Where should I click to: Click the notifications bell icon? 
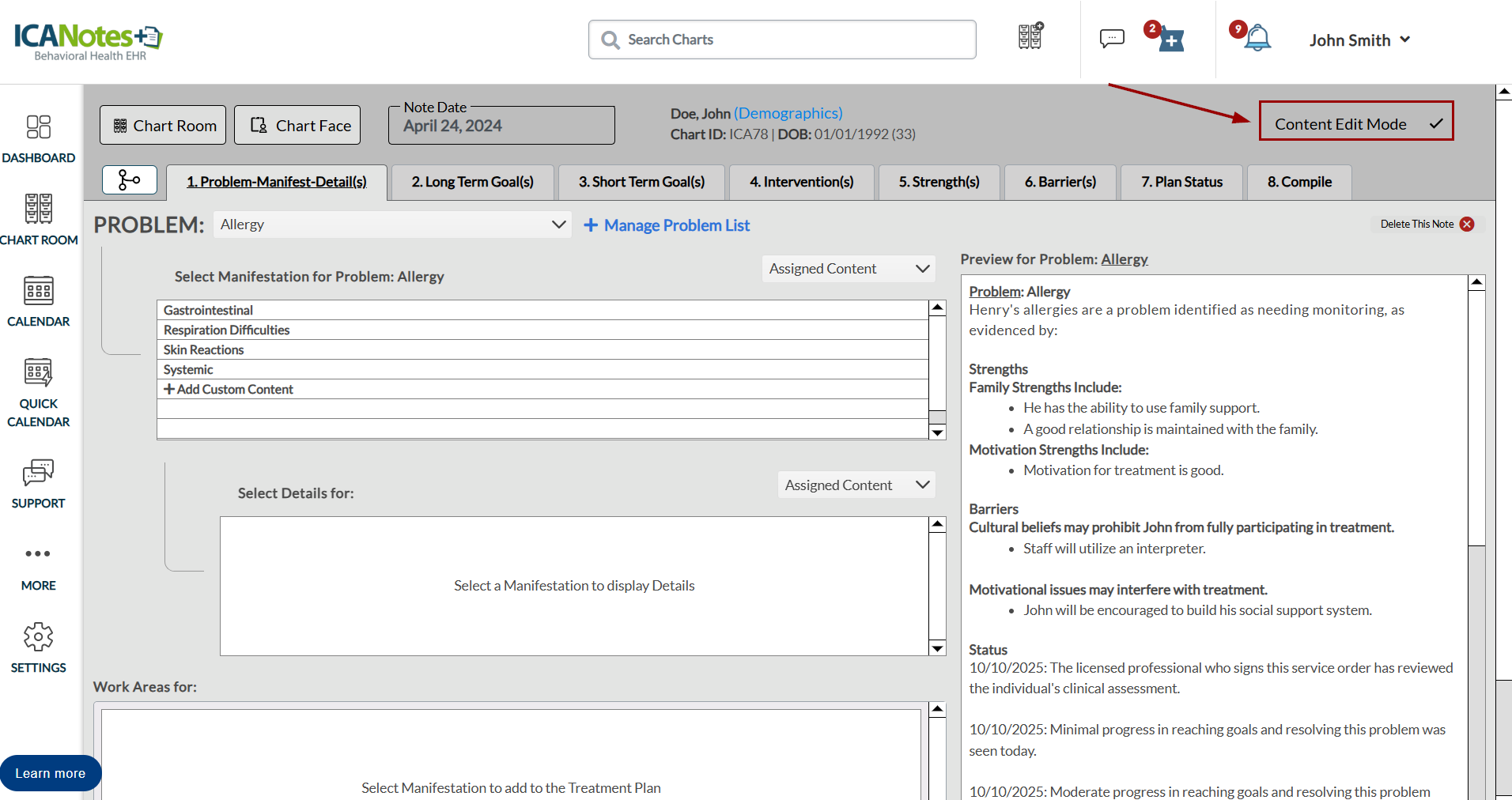point(1257,38)
